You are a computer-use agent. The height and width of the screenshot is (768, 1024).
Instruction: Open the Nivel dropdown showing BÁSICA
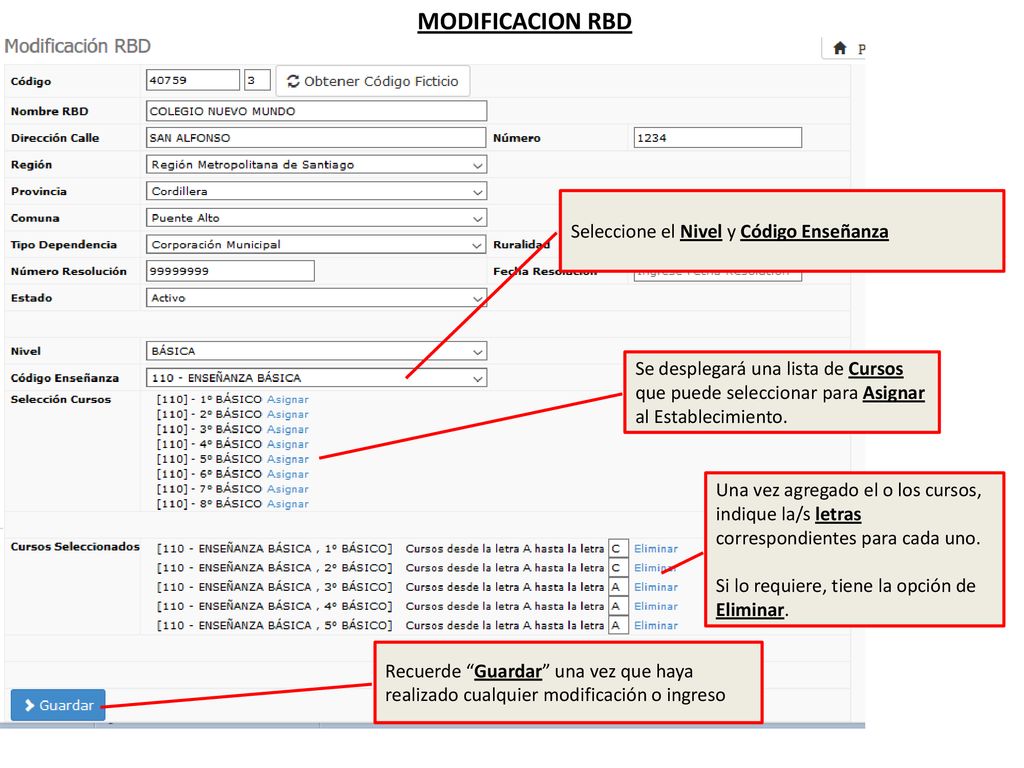[x=316, y=351]
